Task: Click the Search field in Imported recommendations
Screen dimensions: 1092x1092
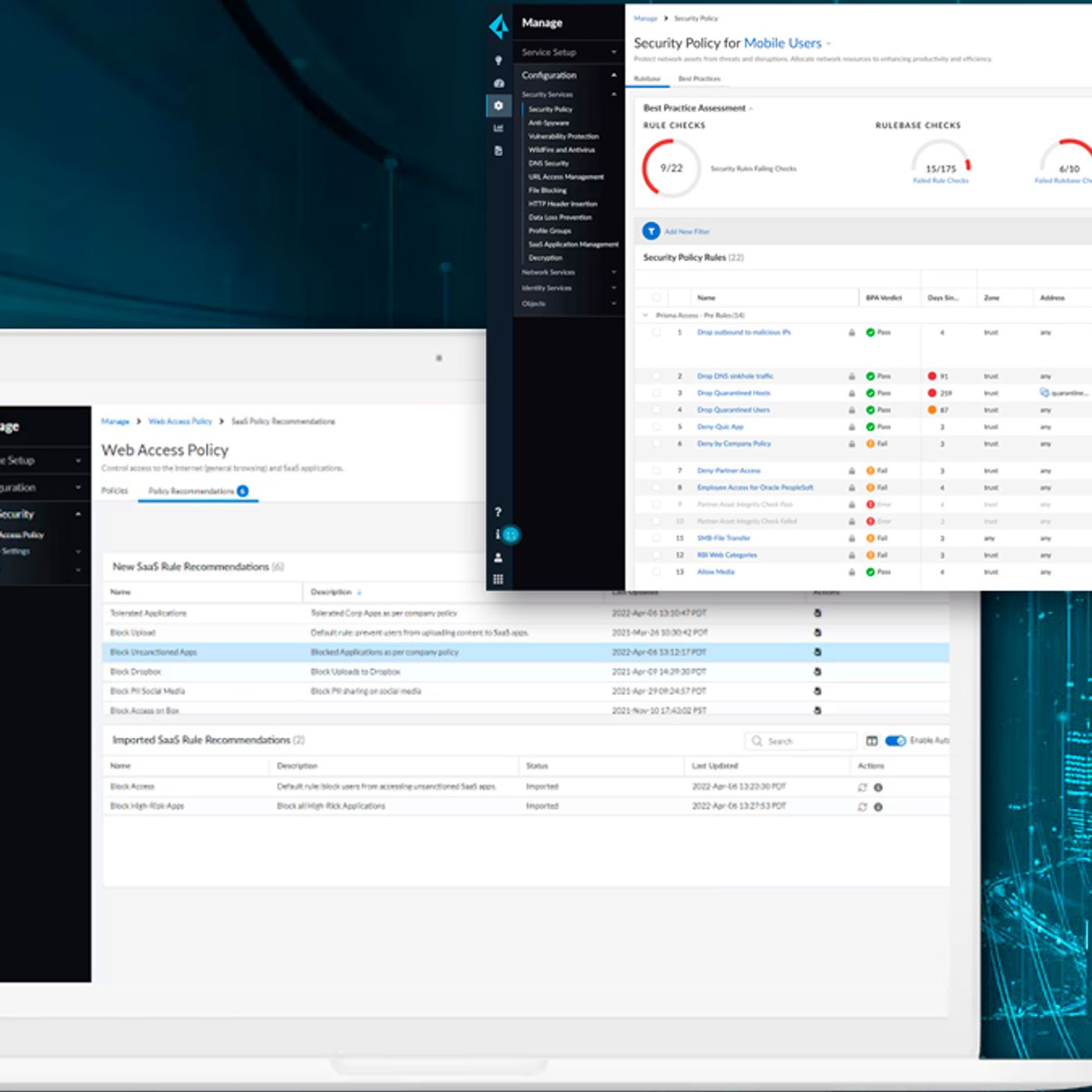Action: tap(801, 741)
